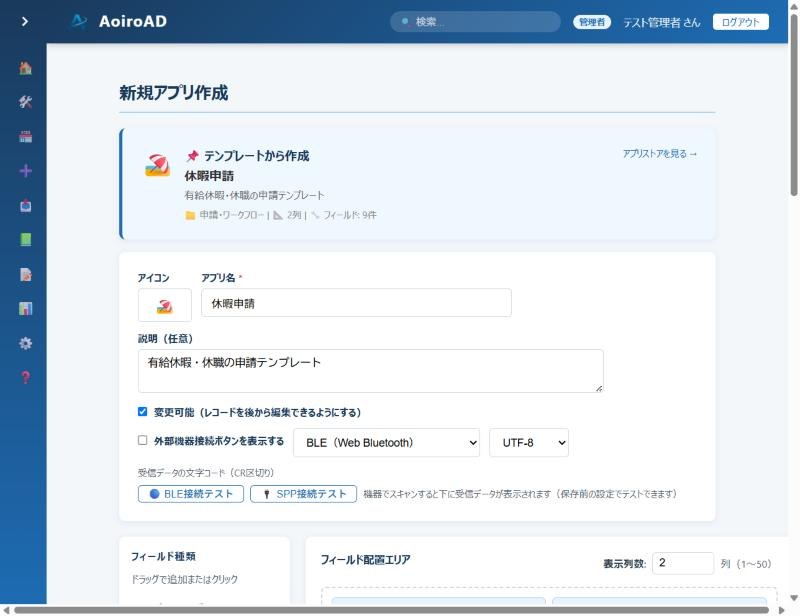Click the アプリ名 field containing 休暇申請

tap(356, 303)
